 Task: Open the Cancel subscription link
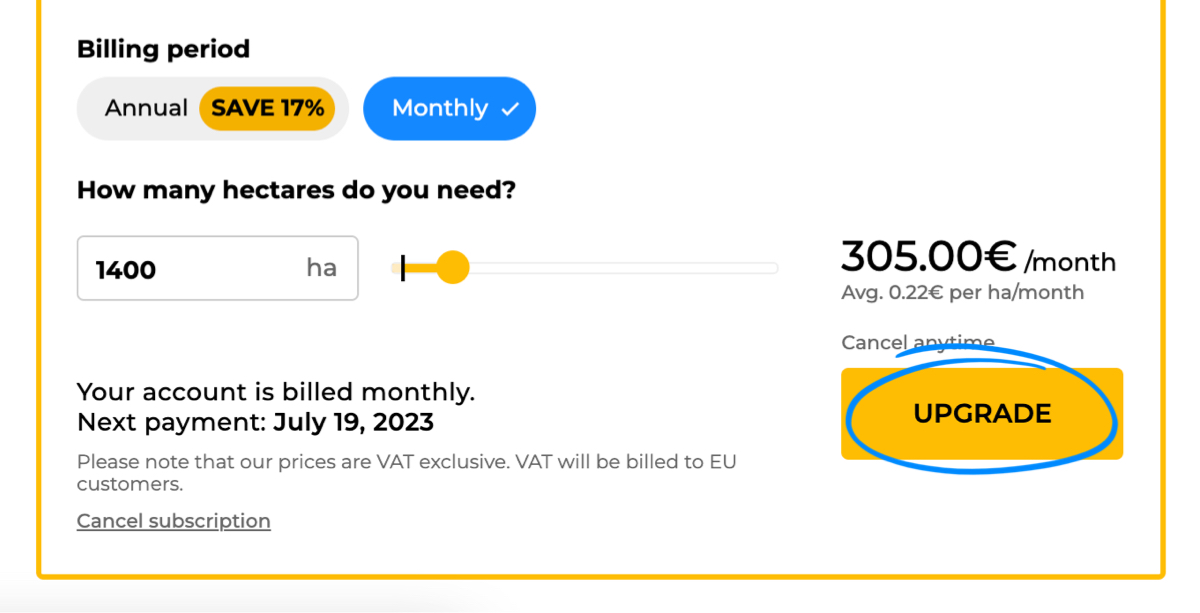(x=174, y=521)
